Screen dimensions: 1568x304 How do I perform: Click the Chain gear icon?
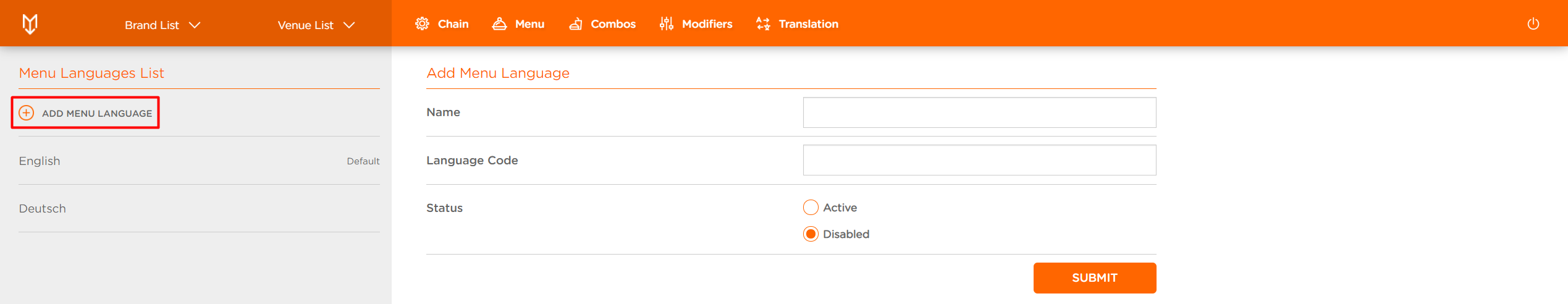[422, 24]
